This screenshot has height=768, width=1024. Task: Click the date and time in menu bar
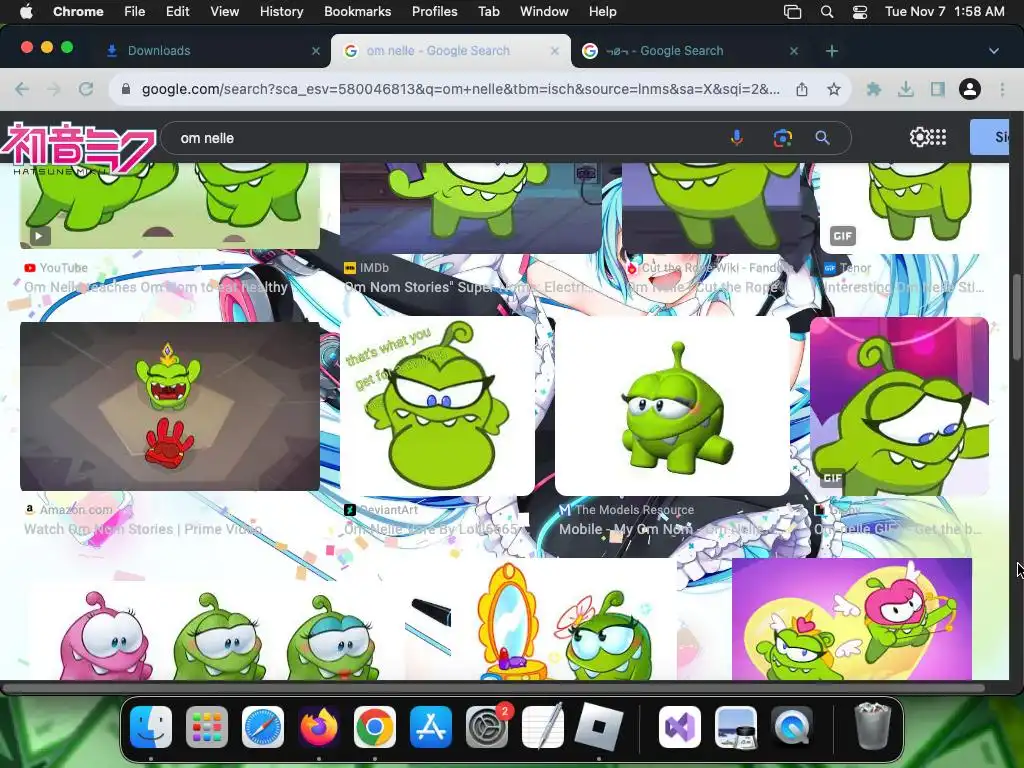pyautogui.click(x=945, y=12)
